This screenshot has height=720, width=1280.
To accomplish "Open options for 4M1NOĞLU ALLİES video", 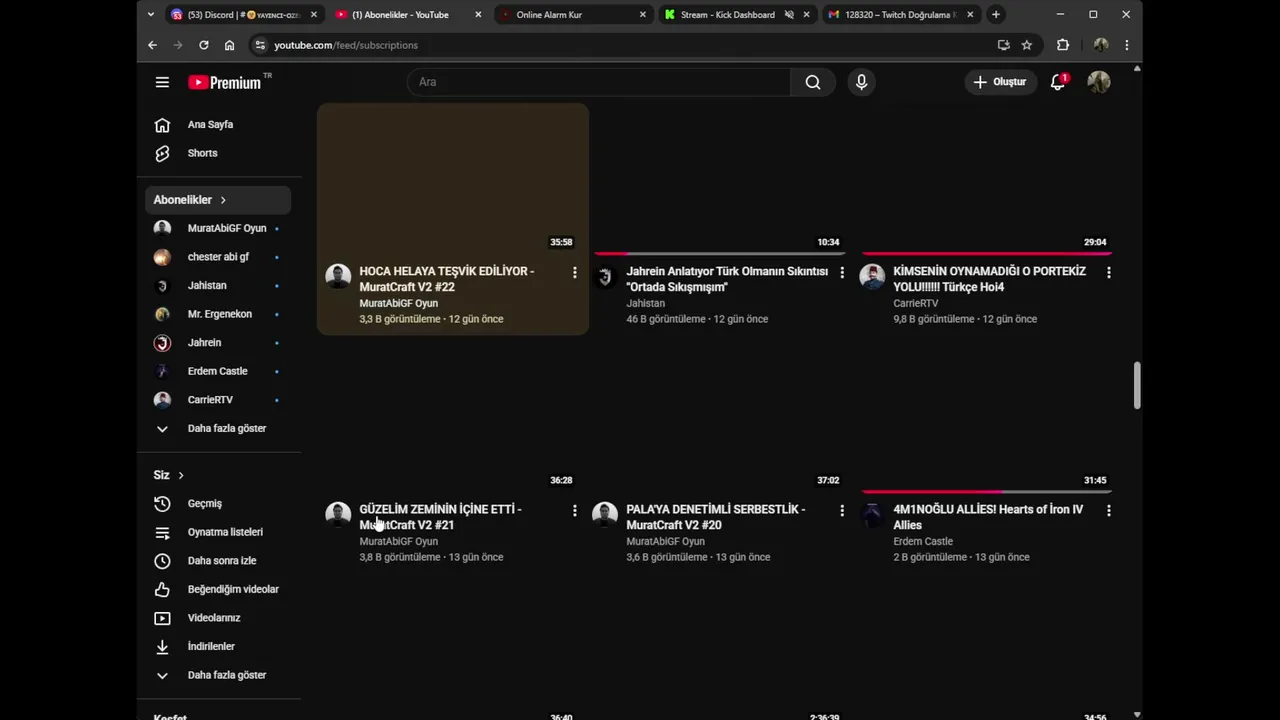I will pyautogui.click(x=1108, y=510).
